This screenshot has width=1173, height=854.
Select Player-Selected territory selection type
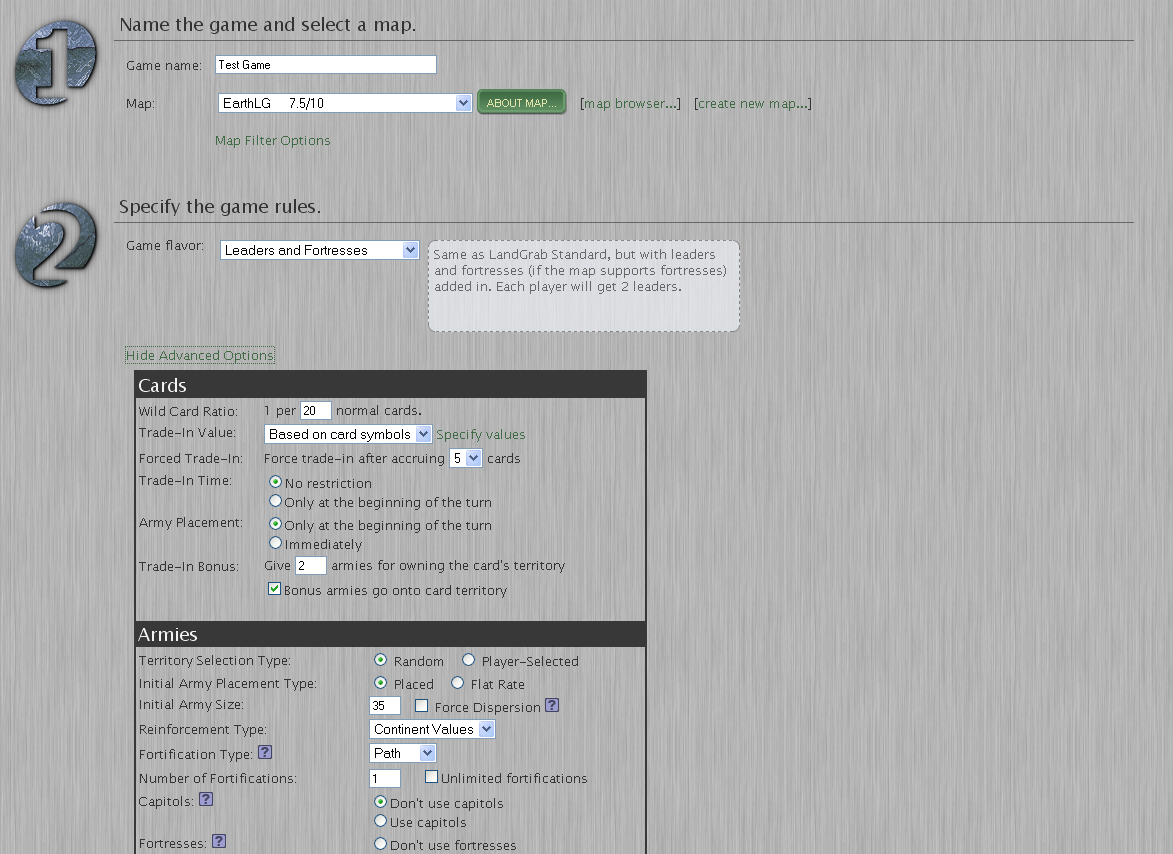[469, 660]
